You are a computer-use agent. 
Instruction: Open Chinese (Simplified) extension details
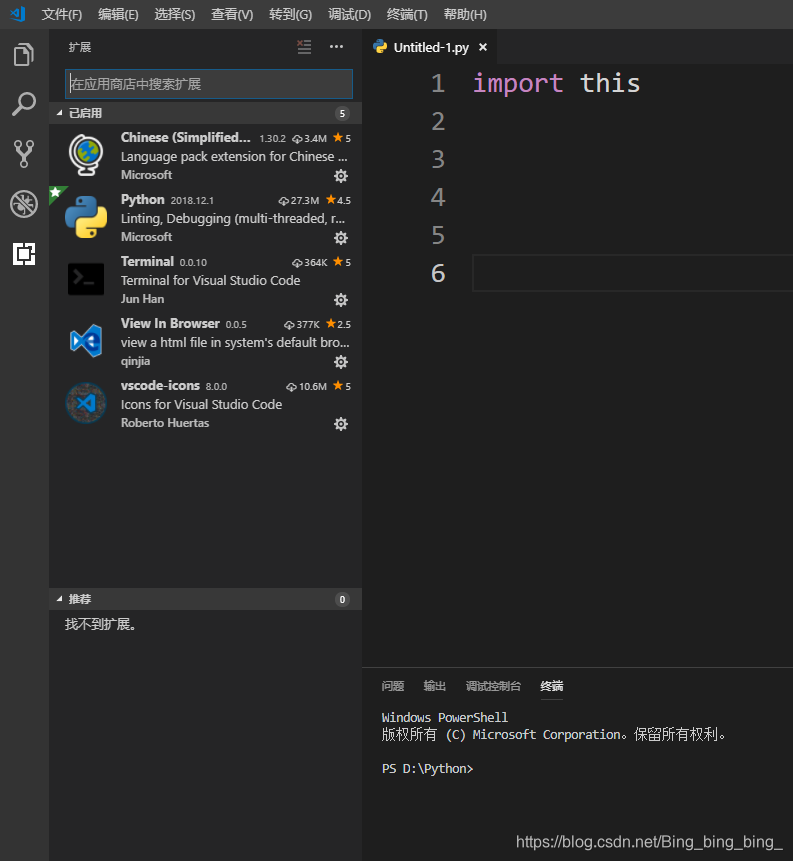(186, 137)
